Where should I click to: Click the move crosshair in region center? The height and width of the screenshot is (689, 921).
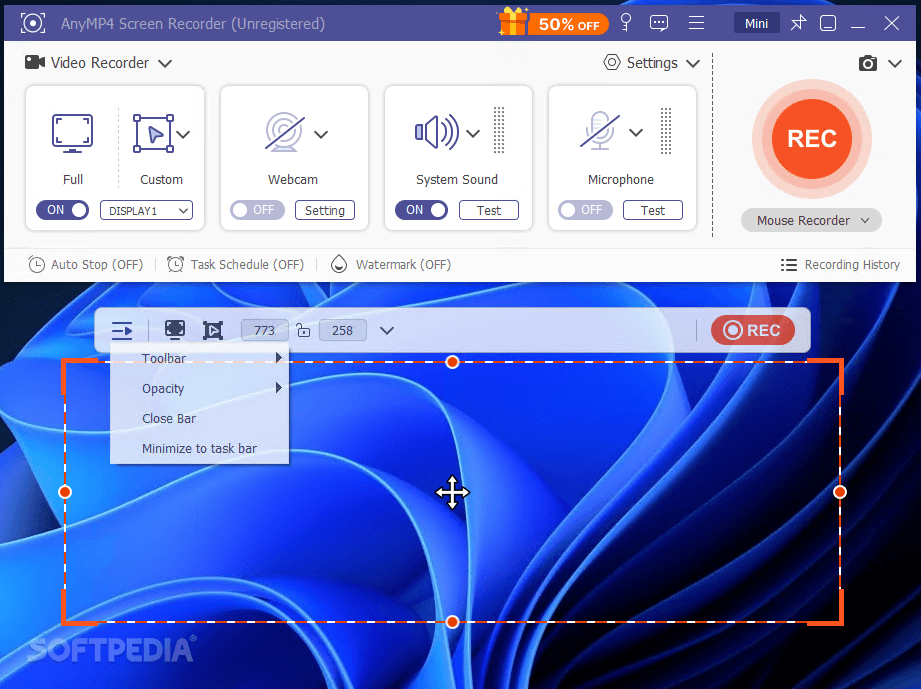(452, 492)
